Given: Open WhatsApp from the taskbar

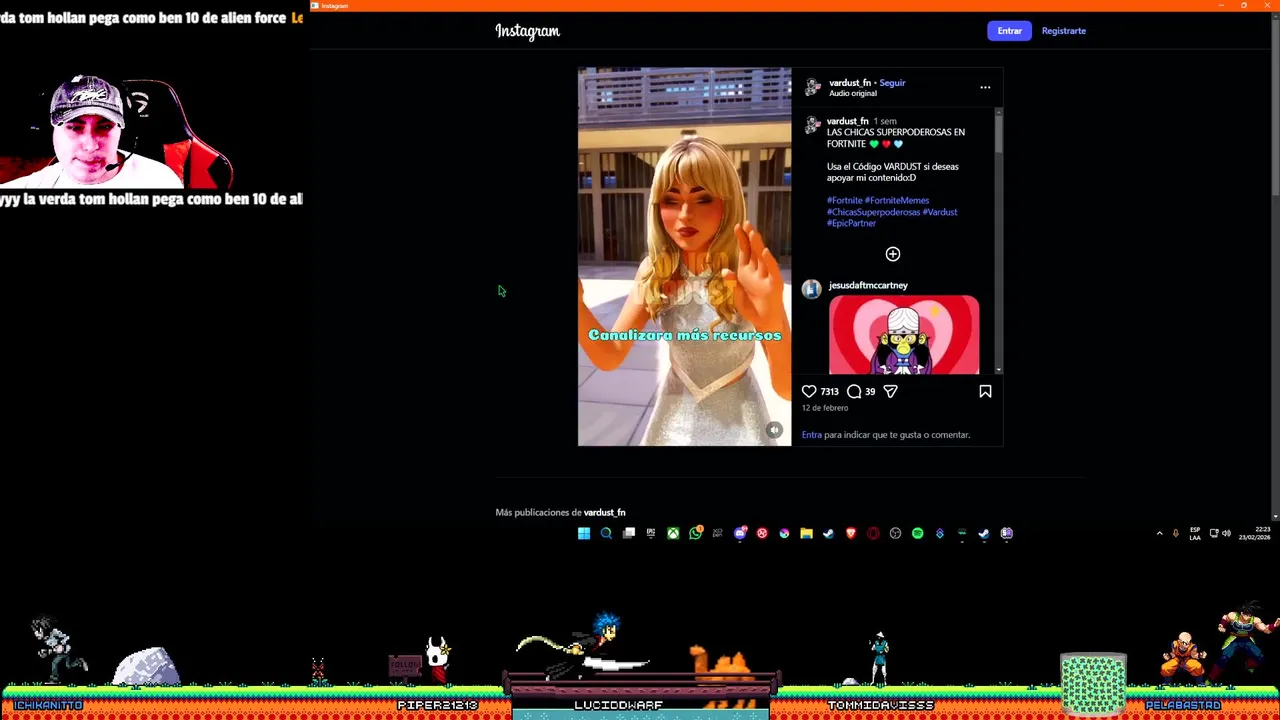Looking at the screenshot, I should tap(696, 533).
